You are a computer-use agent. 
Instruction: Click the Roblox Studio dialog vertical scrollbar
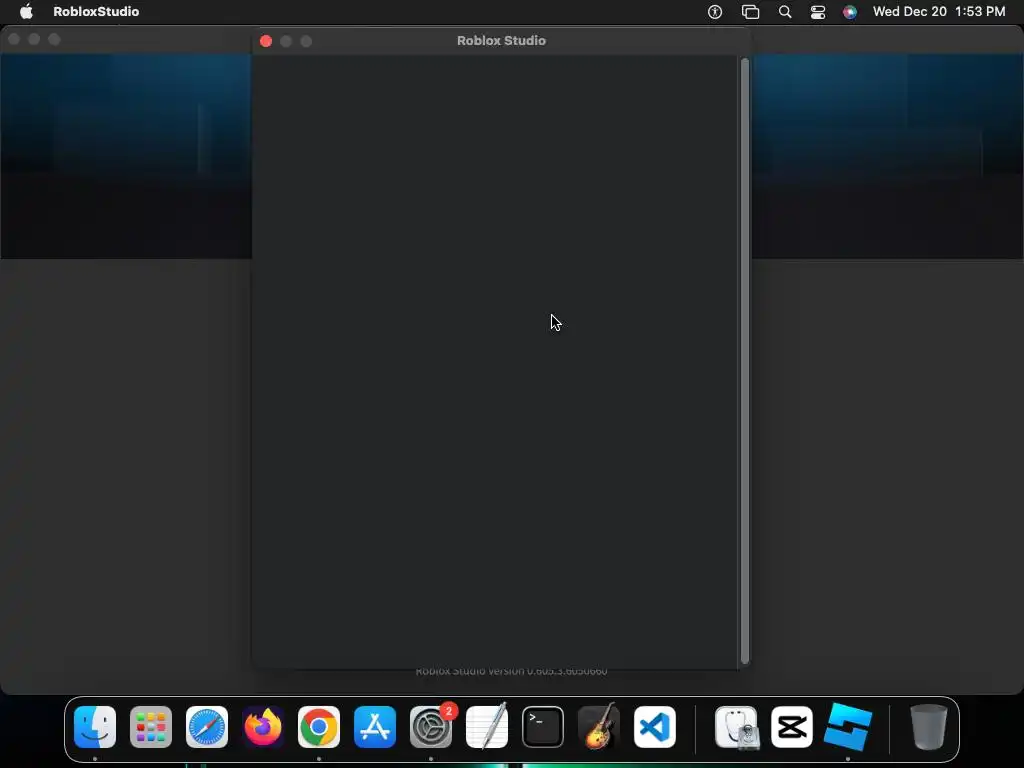(x=744, y=360)
